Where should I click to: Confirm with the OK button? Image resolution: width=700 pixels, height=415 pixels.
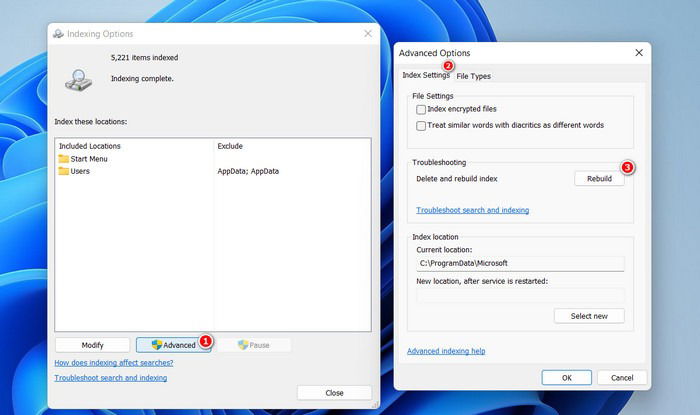click(567, 378)
